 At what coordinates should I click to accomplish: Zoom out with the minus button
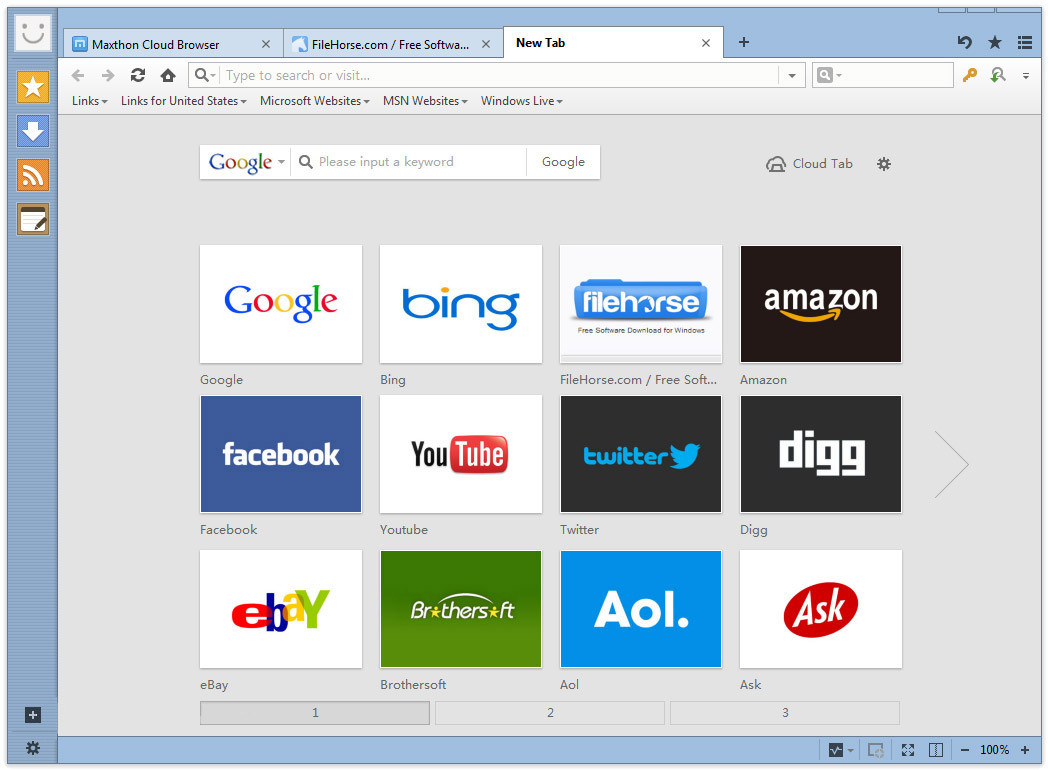pos(964,750)
